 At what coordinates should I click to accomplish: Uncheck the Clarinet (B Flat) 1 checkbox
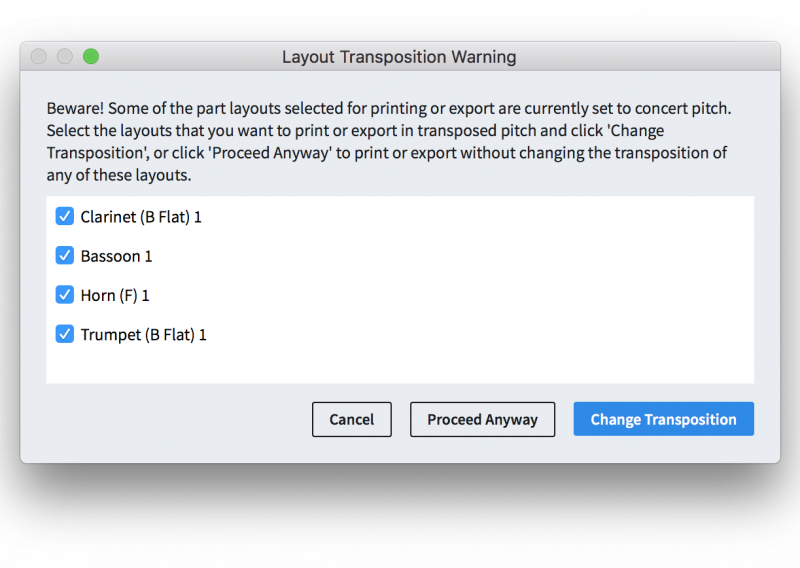click(65, 216)
